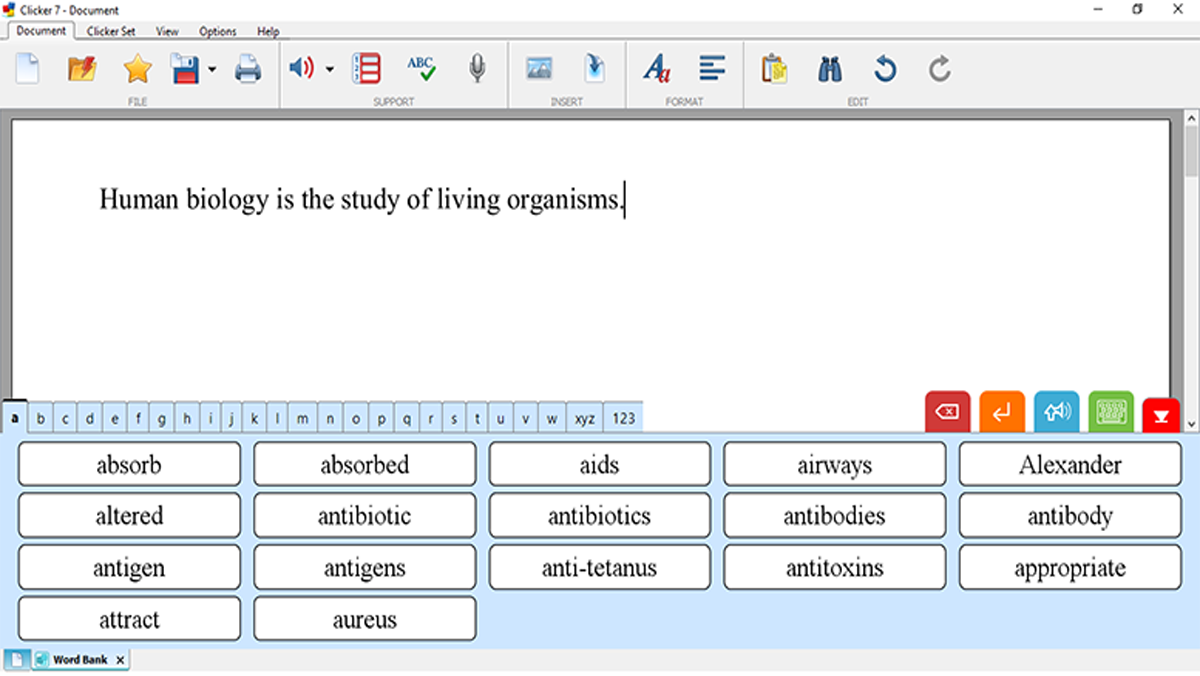Viewport: 1200px width, 676px height.
Task: Open the speaker options dropdown arrow
Action: click(x=330, y=70)
